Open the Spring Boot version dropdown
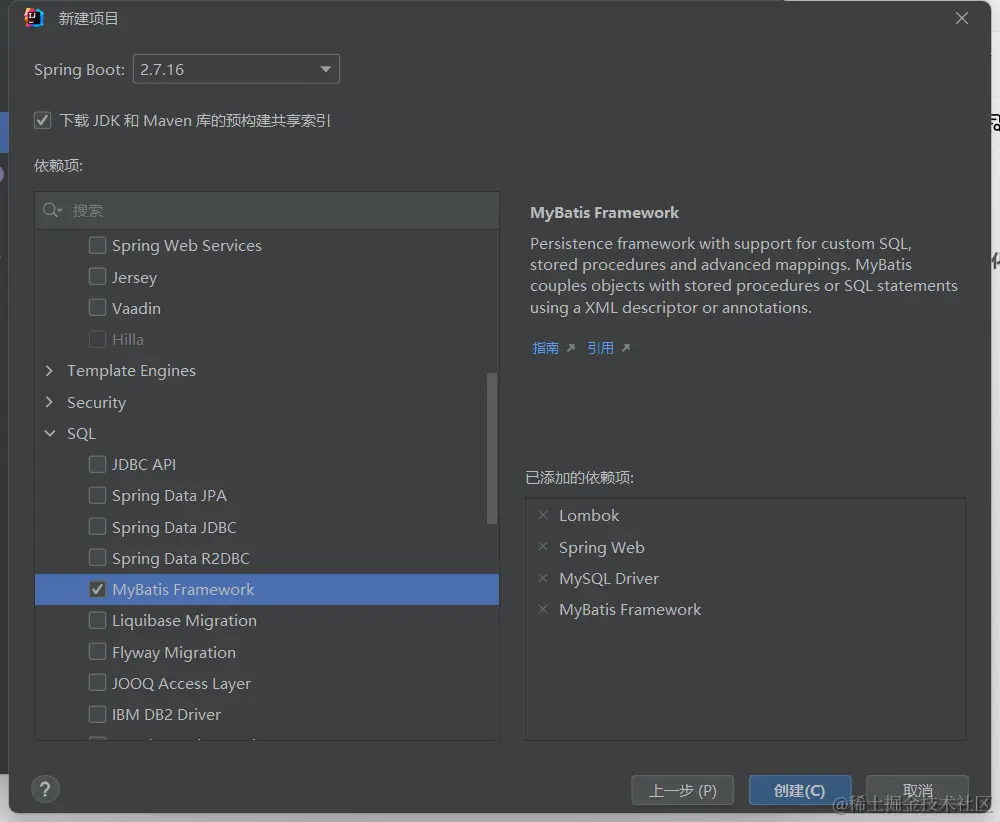This screenshot has height=822, width=1000. click(x=236, y=69)
